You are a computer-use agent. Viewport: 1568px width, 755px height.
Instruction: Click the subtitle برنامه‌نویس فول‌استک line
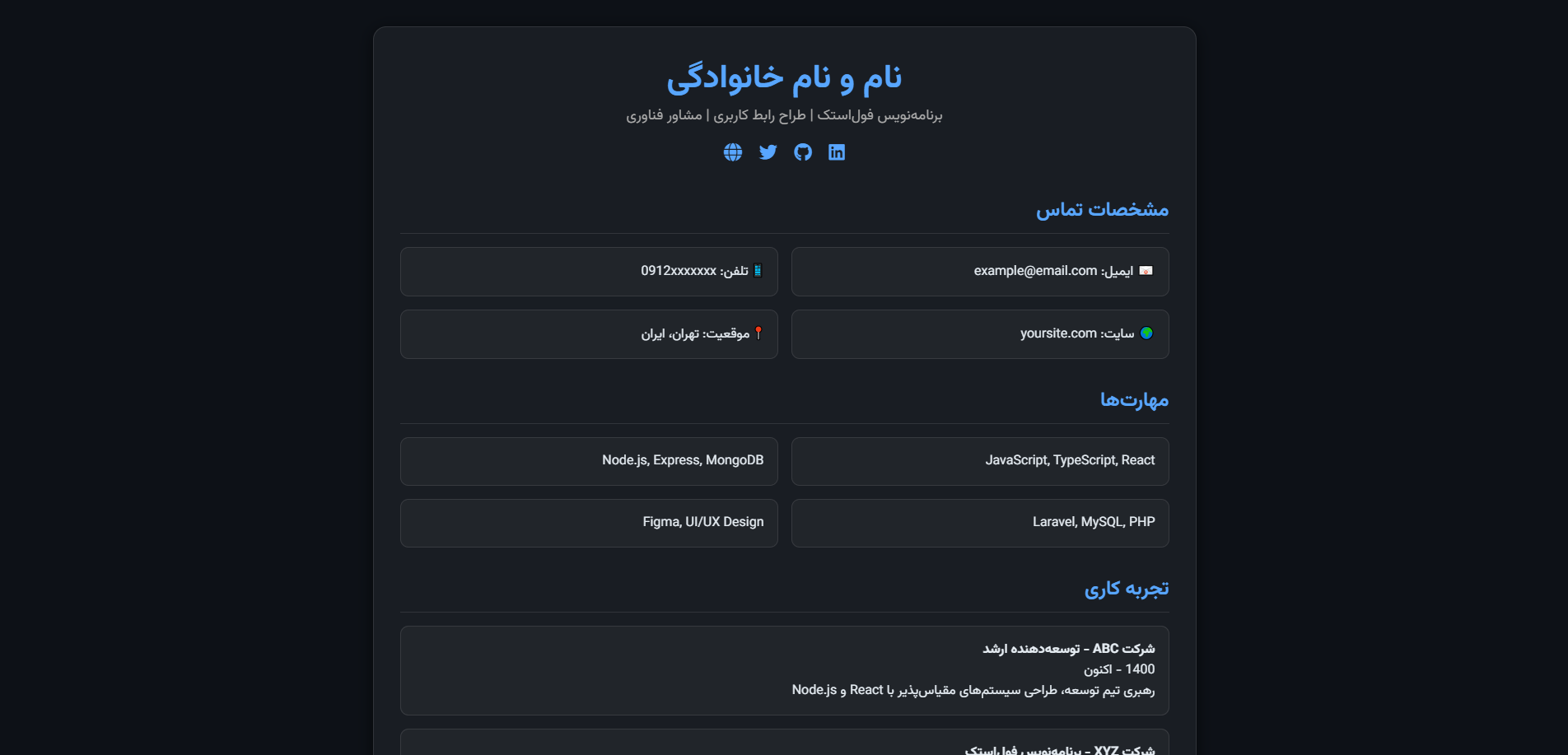tap(784, 115)
